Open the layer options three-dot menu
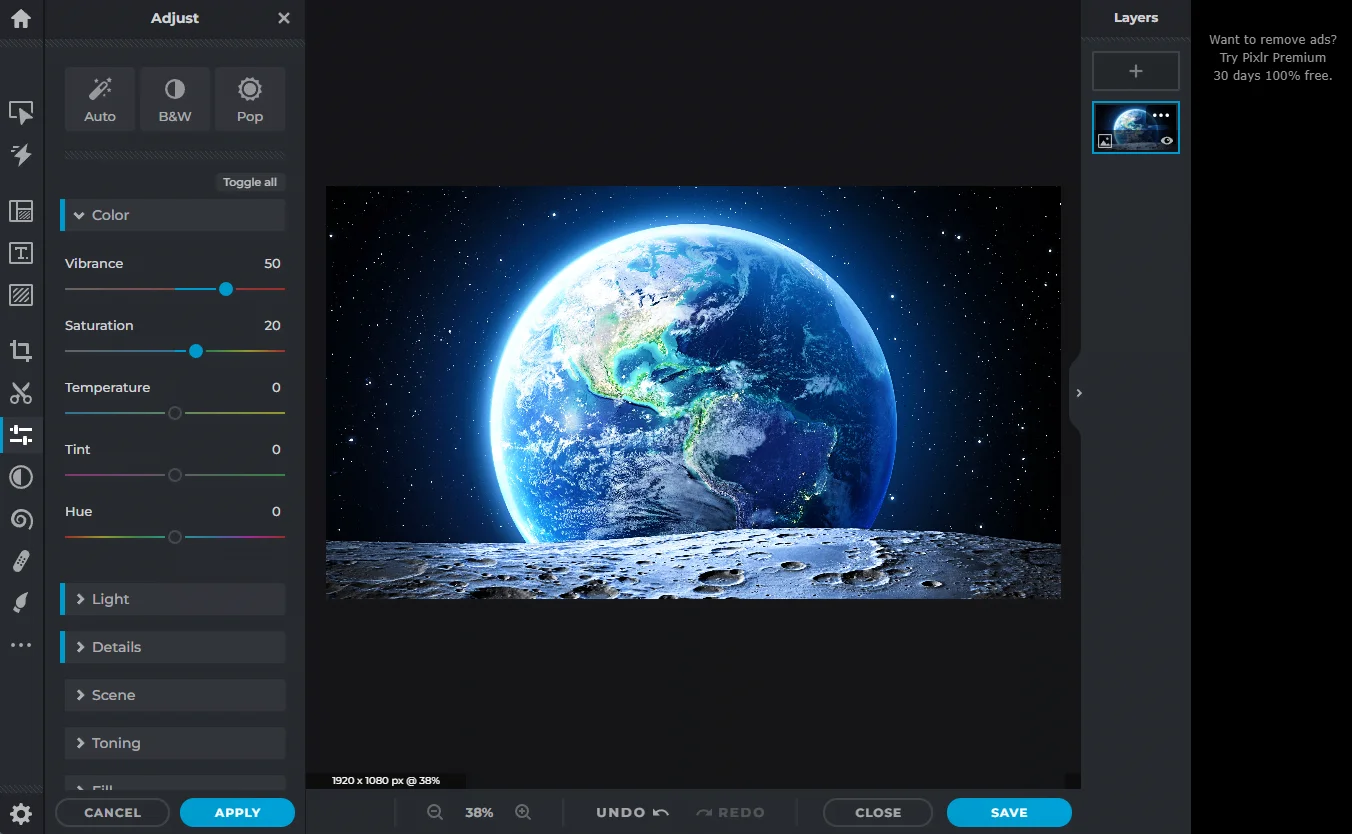Viewport: 1352px width, 834px height. (x=1161, y=115)
